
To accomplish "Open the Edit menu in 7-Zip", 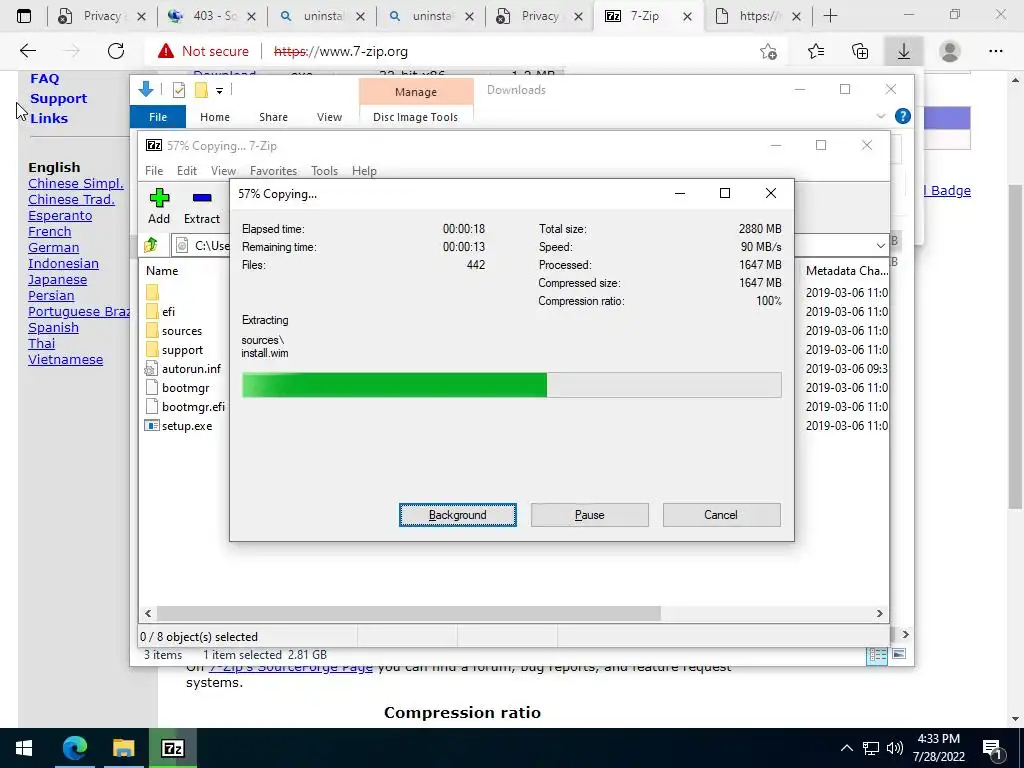I will (187, 170).
